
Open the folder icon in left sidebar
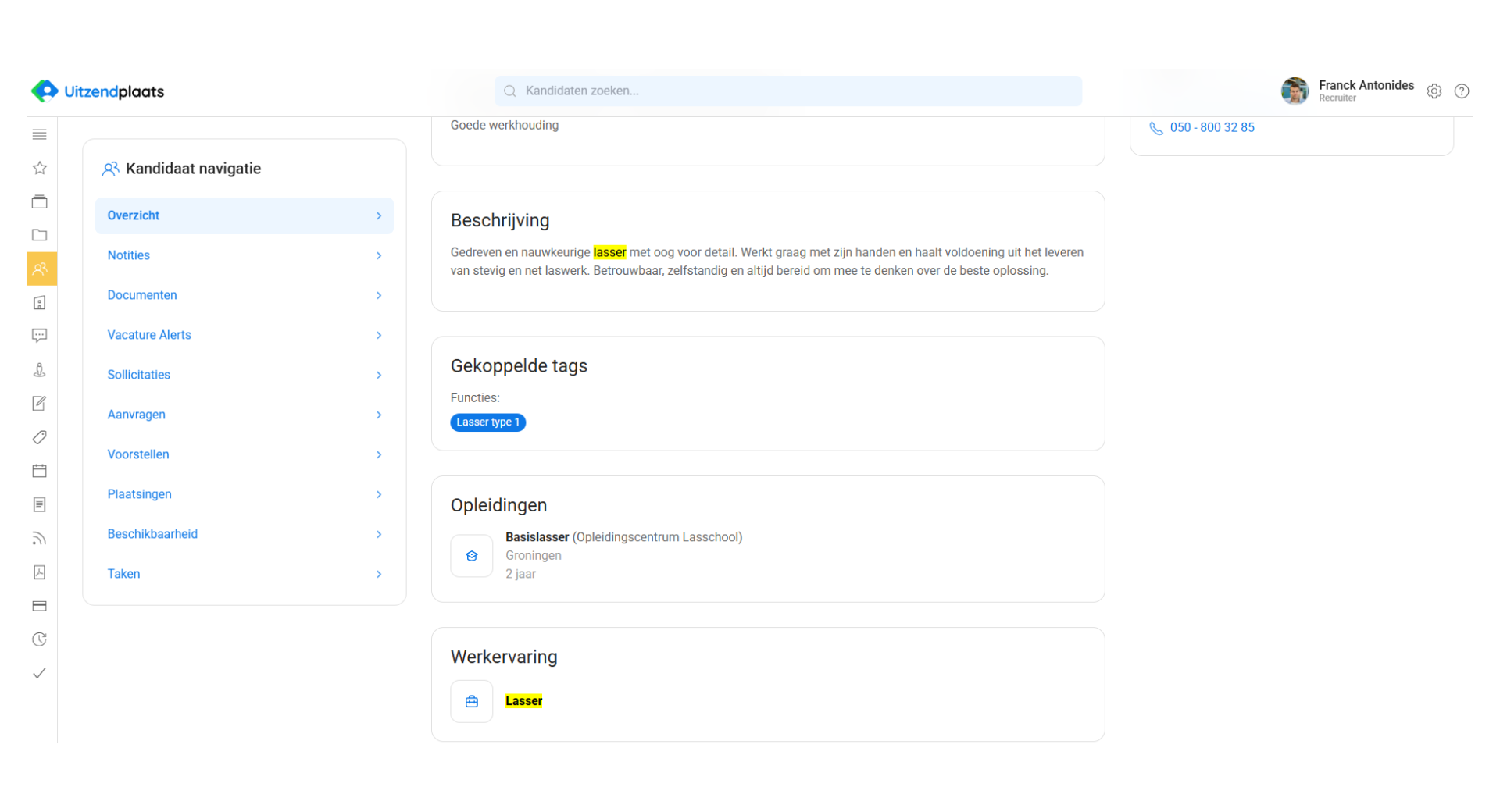(40, 235)
